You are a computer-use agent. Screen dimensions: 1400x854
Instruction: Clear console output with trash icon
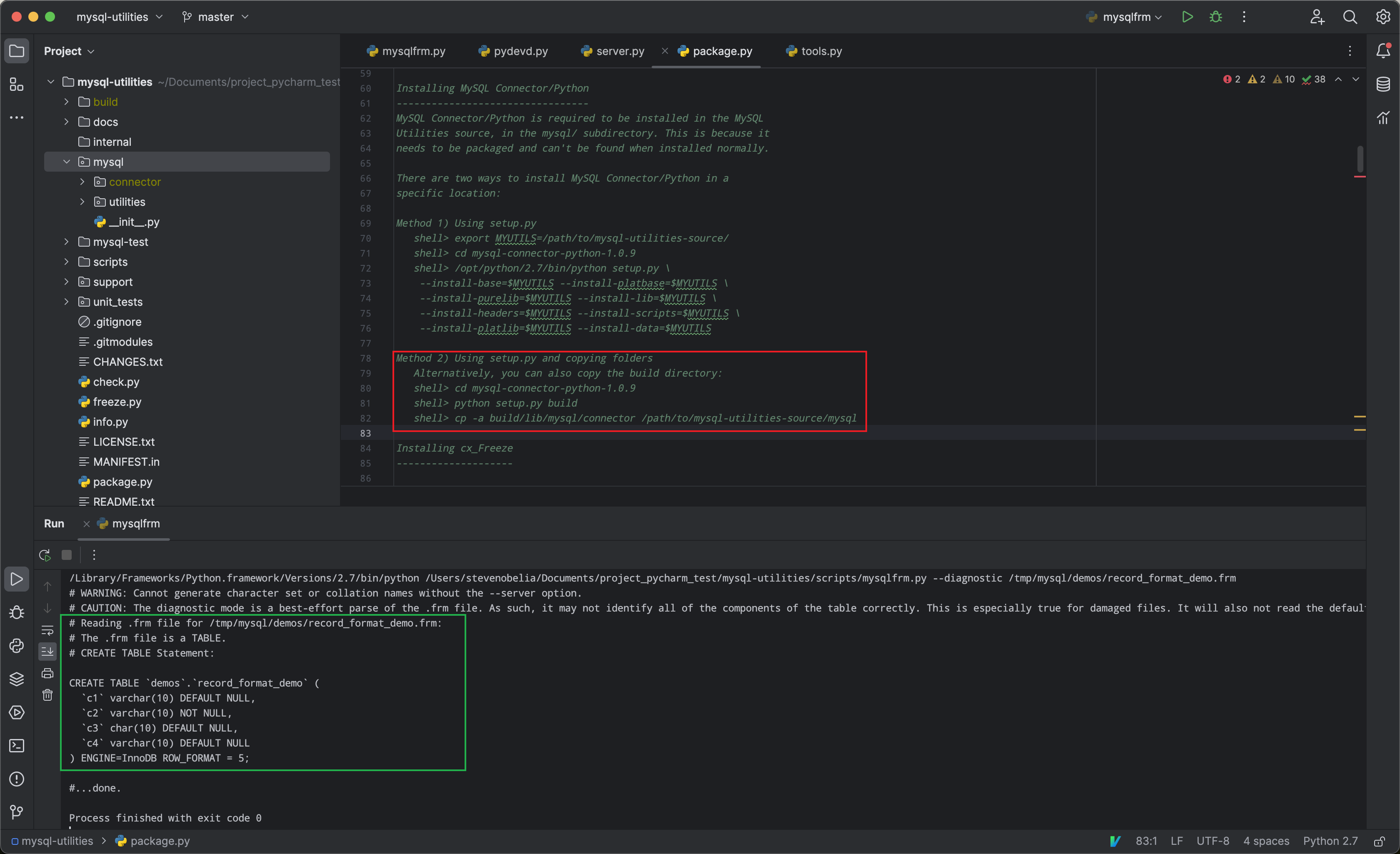pos(48,695)
